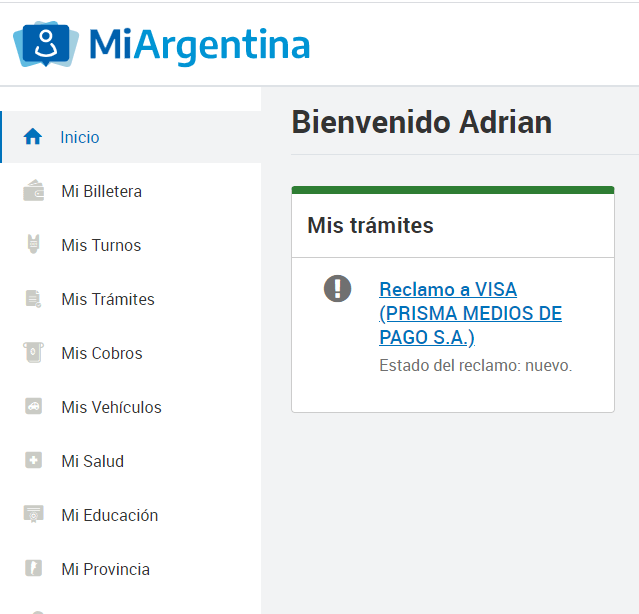
Task: Select the Mis Cobros money icon
Action: click(33, 352)
